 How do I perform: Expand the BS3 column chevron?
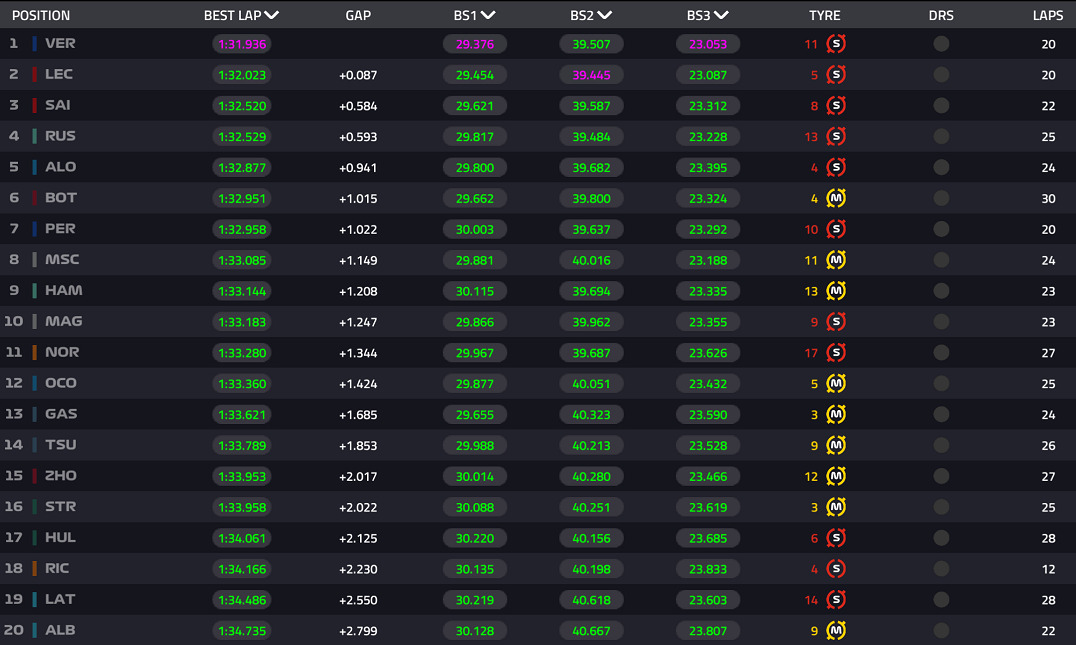click(x=721, y=15)
